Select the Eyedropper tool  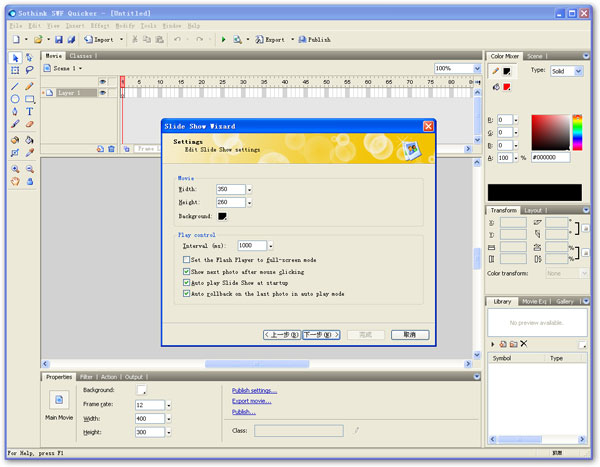[29, 153]
